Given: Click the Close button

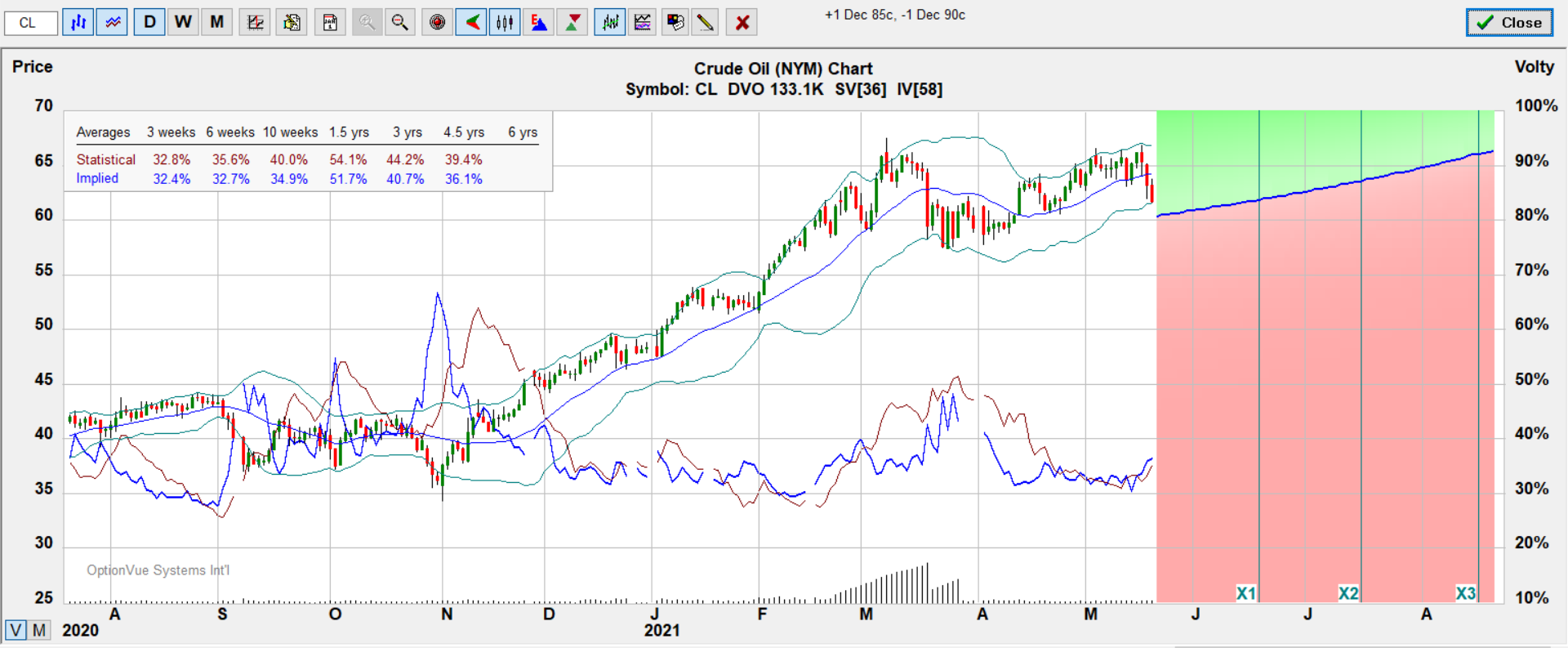Looking at the screenshot, I should pos(1509,23).
